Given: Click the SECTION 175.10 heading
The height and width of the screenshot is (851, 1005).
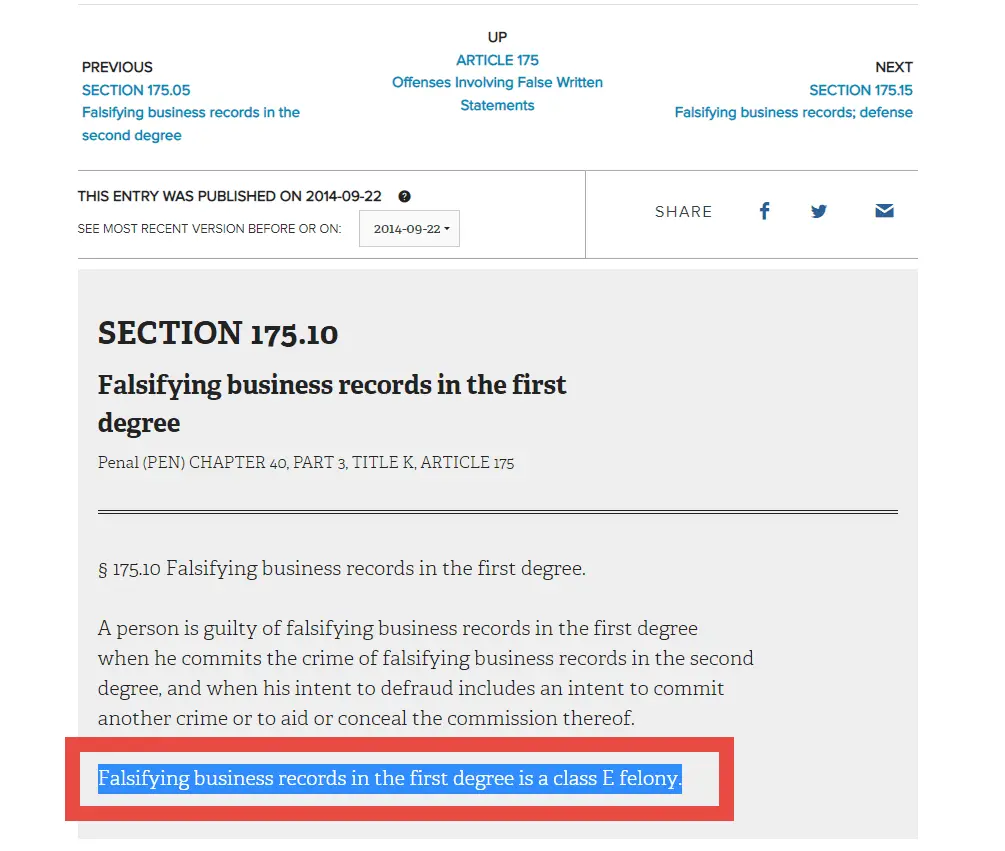Looking at the screenshot, I should point(218,334).
